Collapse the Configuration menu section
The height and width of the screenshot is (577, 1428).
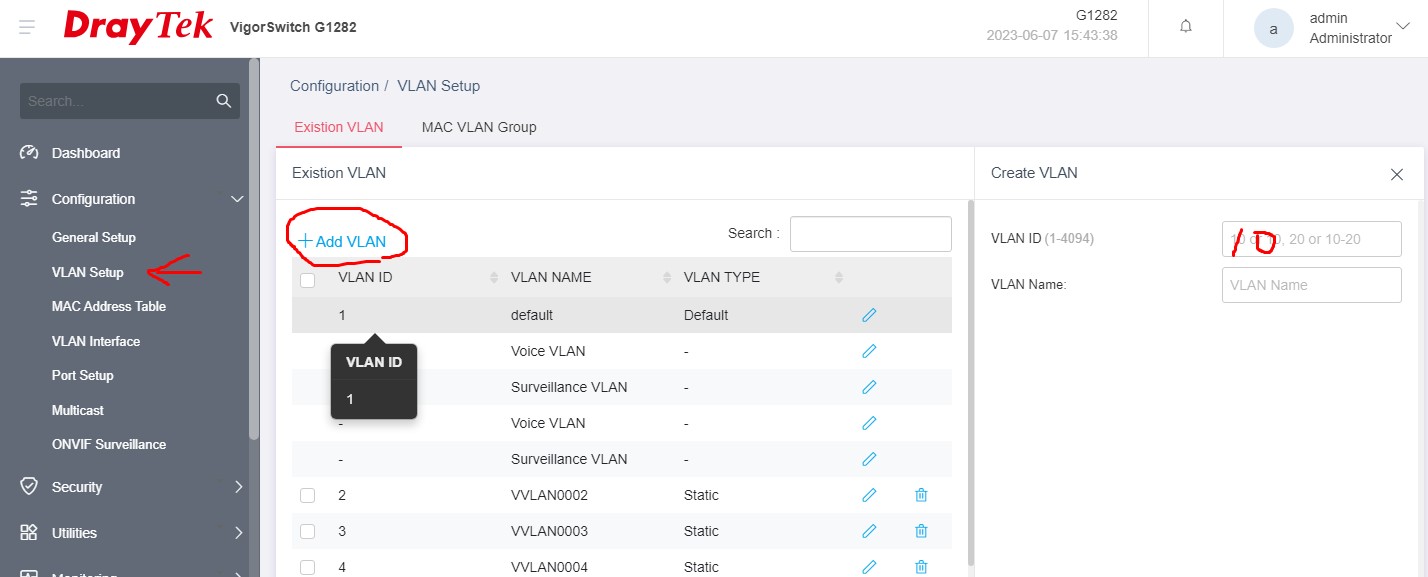click(x=237, y=199)
